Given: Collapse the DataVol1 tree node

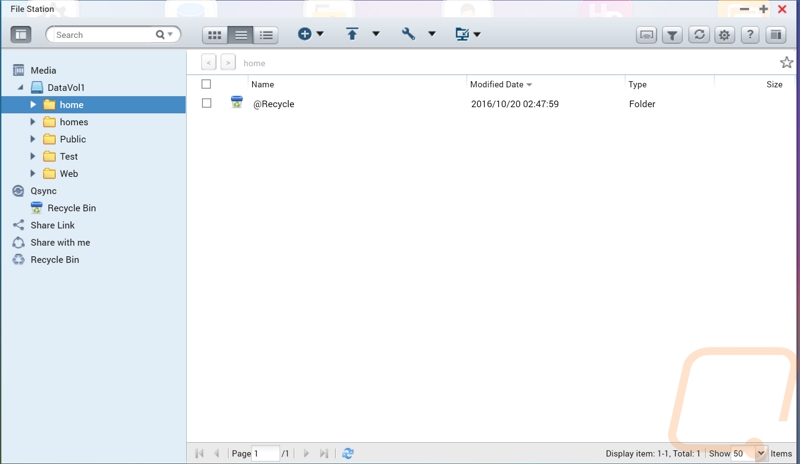Looking at the screenshot, I should pyautogui.click(x=20, y=87).
